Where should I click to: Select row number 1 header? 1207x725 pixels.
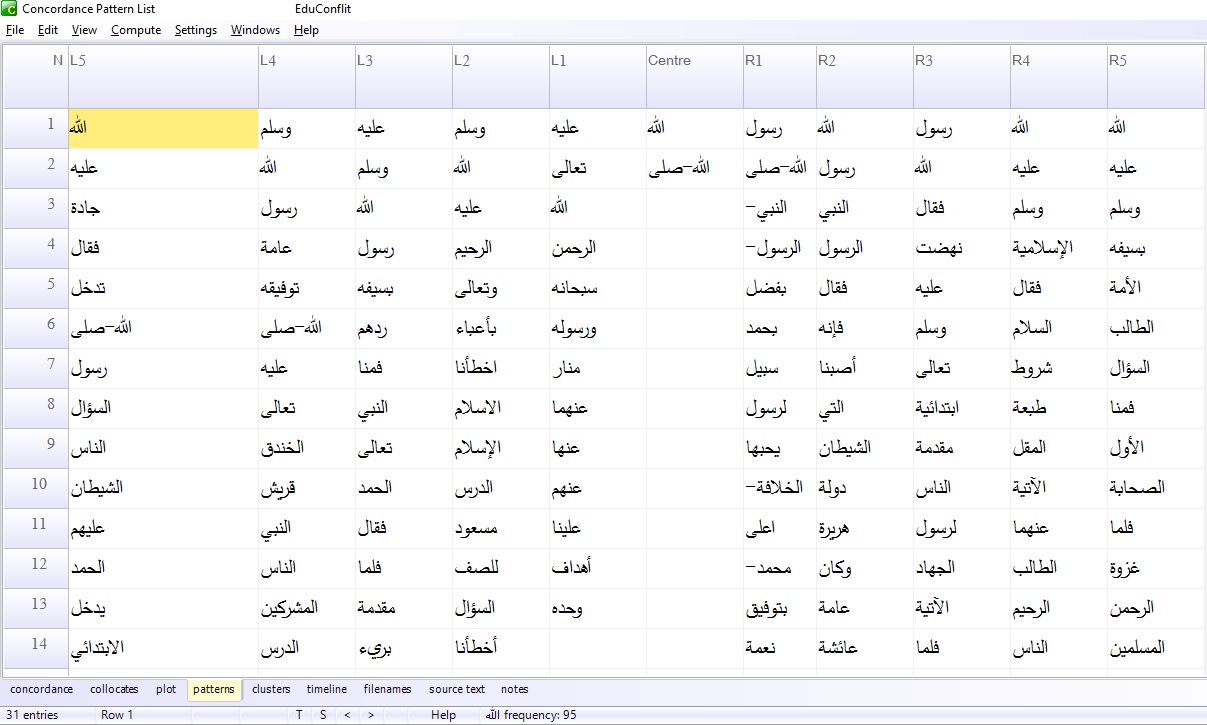tap(36, 128)
